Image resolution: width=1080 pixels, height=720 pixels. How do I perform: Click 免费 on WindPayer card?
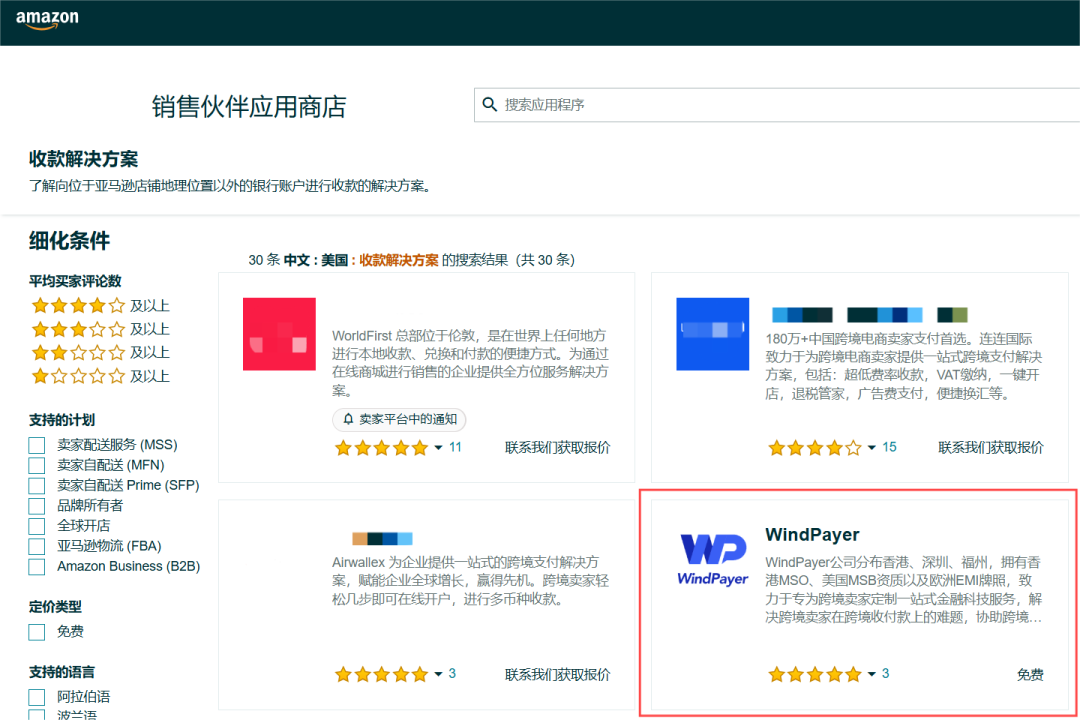coord(1030,675)
